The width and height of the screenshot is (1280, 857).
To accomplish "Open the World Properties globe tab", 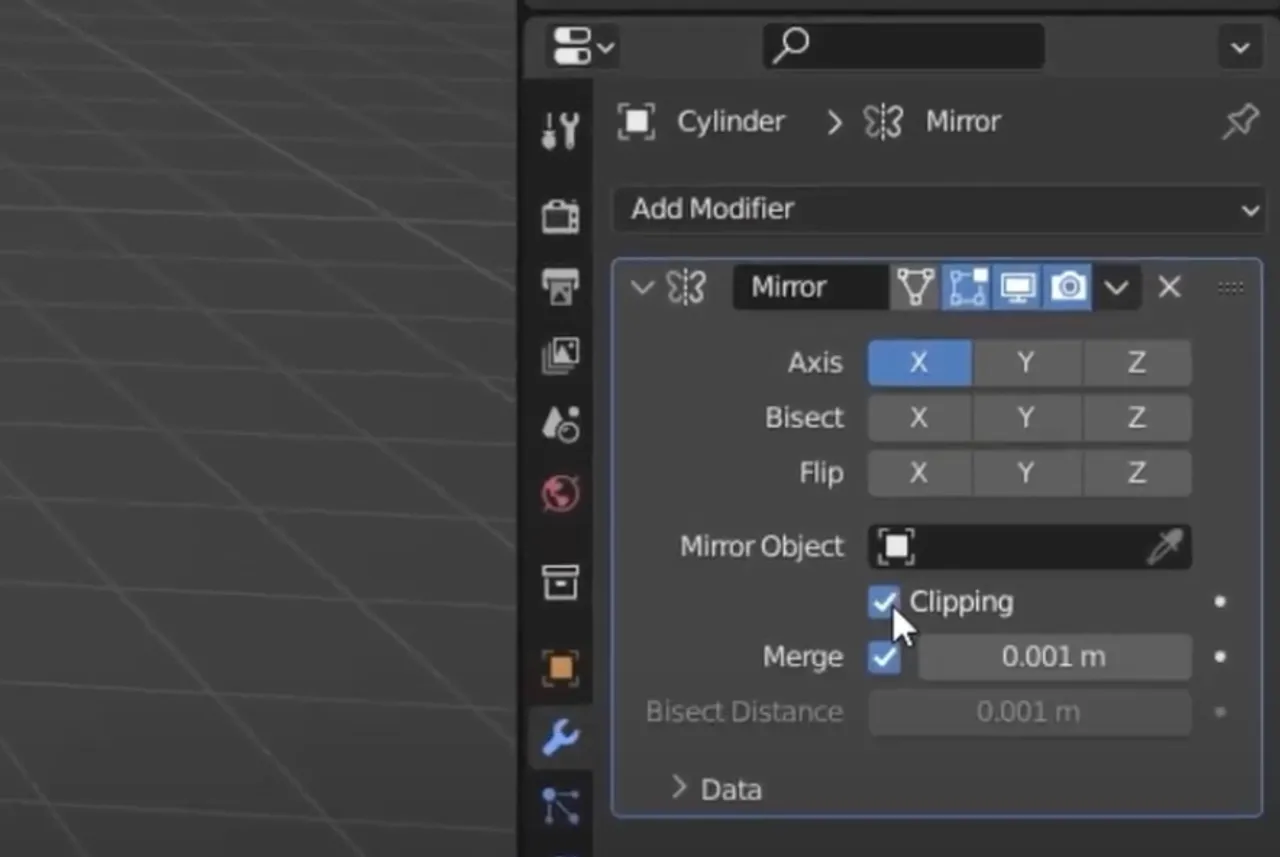I will click(x=559, y=493).
